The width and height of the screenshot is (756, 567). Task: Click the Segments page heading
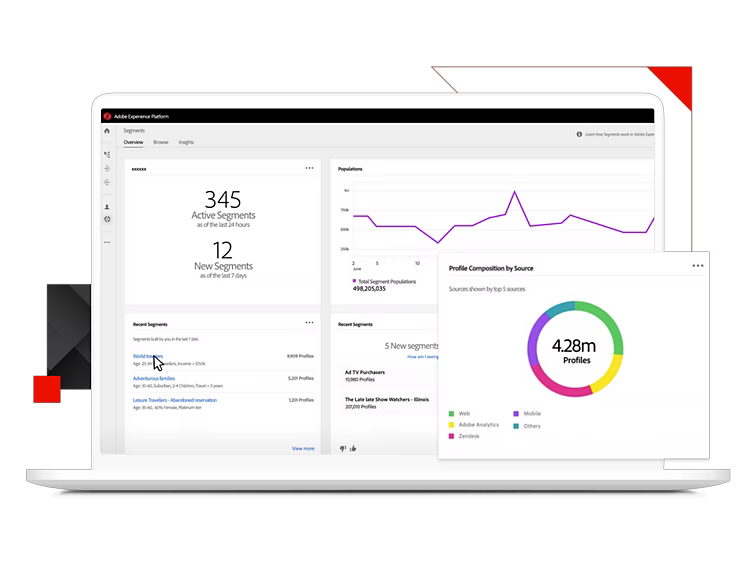point(134,131)
